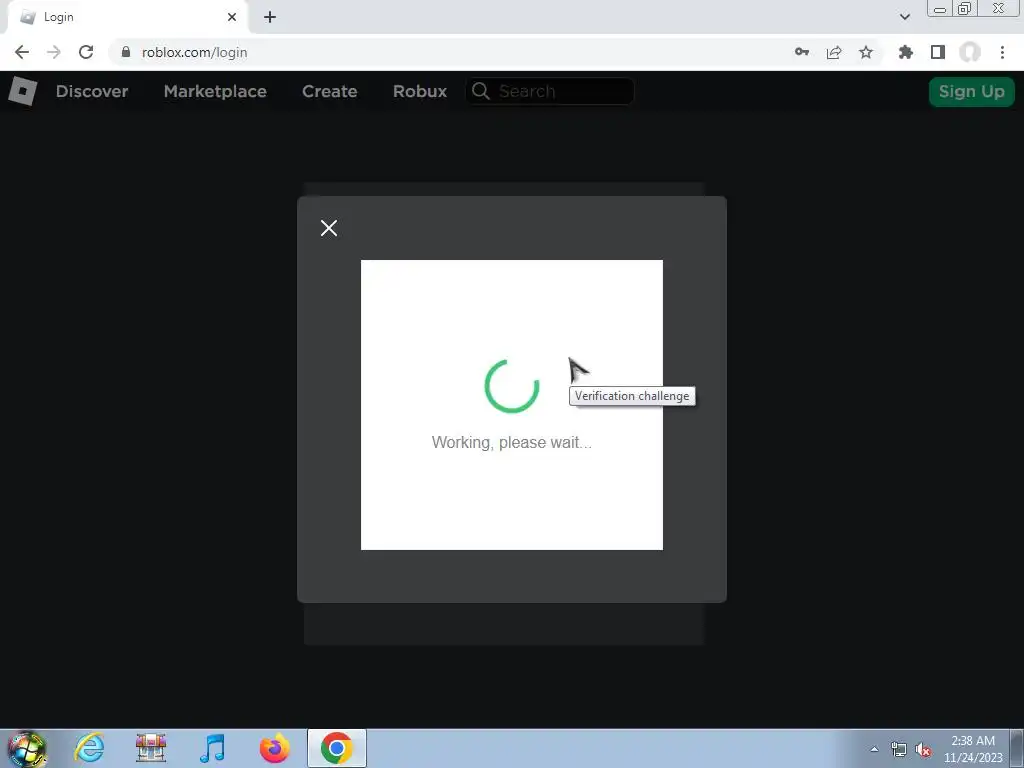Open the Chrome three-dot menu
Screen dimensions: 1024x768
click(x=1002, y=52)
